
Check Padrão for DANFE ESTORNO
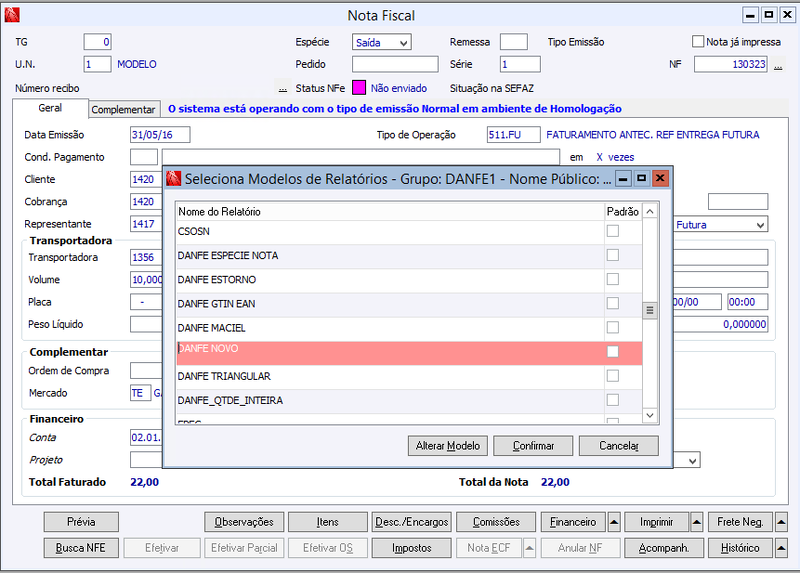coord(613,279)
